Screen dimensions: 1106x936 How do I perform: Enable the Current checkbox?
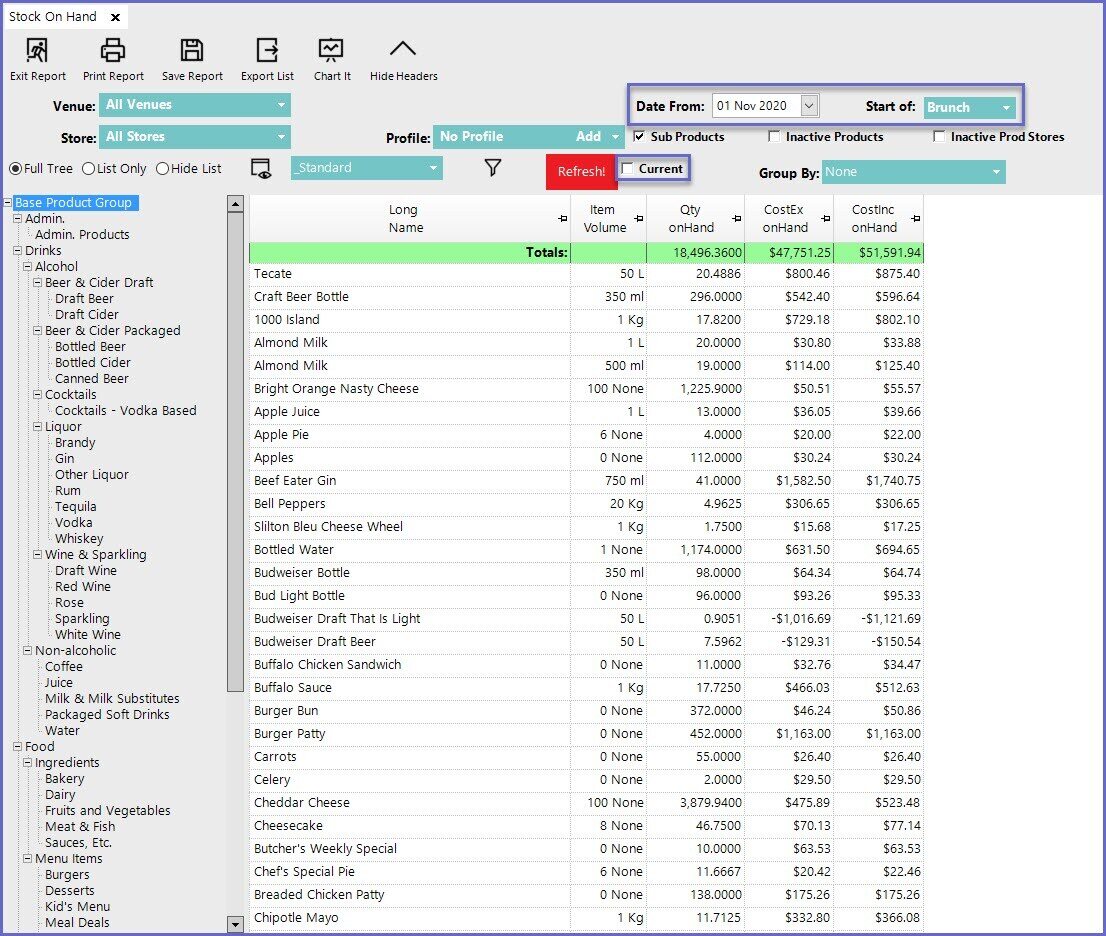(x=628, y=169)
